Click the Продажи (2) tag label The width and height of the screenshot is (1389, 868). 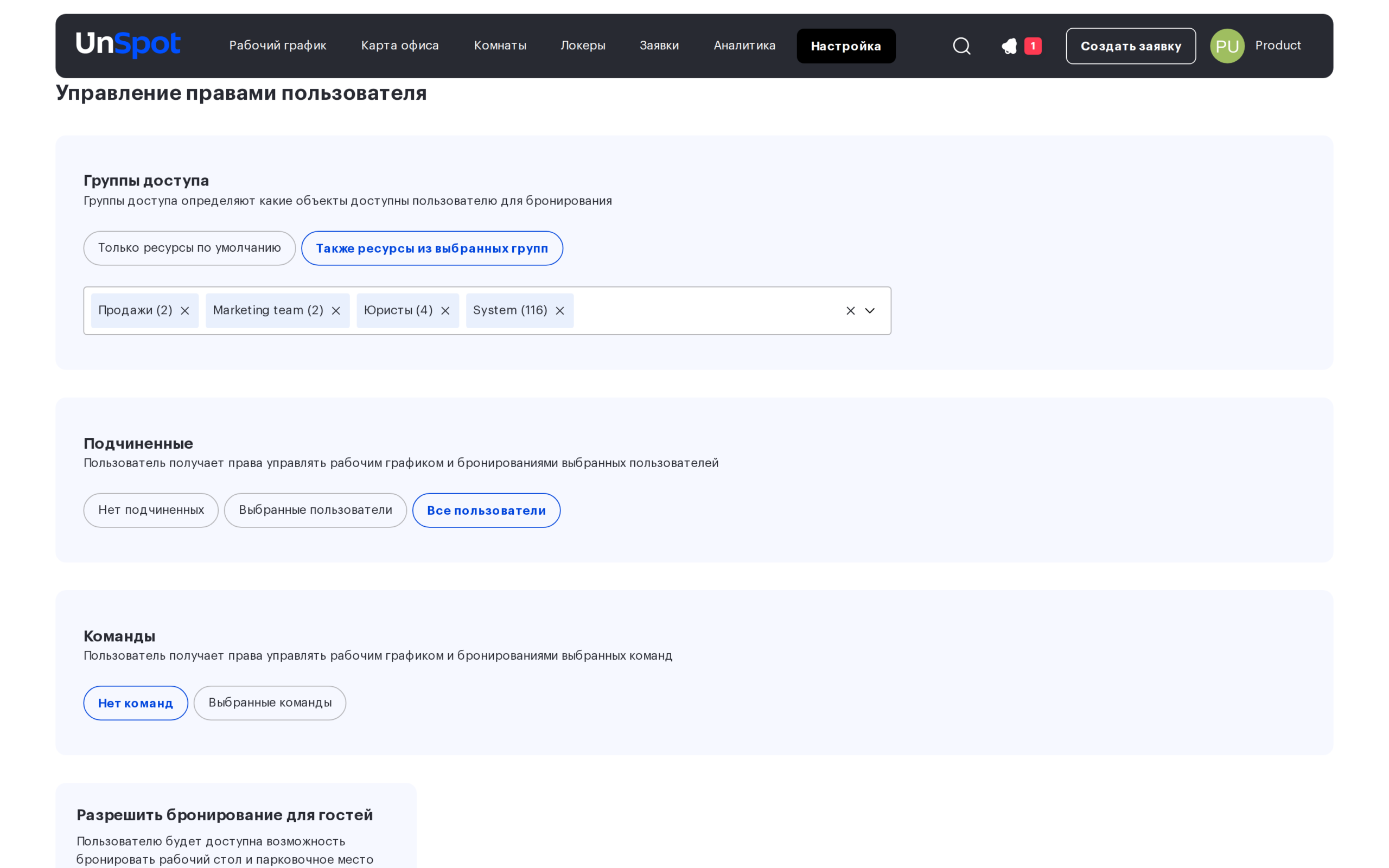[x=135, y=310]
